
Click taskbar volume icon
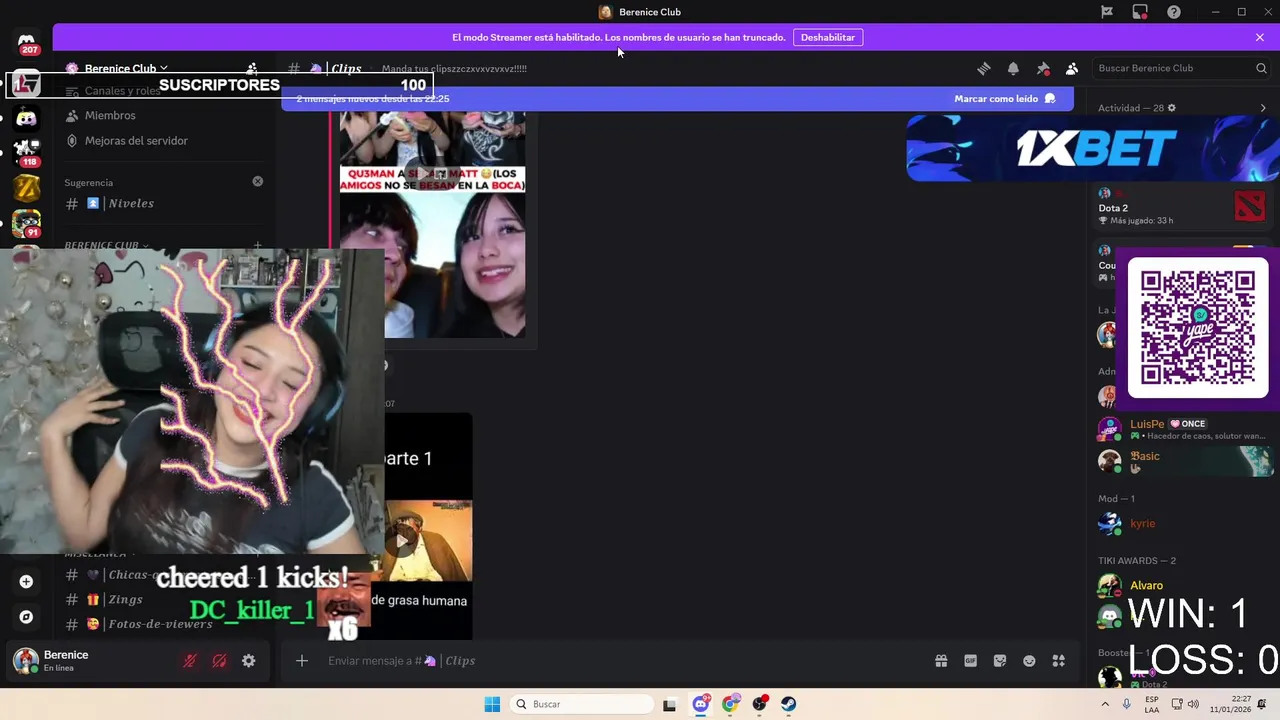1193,704
